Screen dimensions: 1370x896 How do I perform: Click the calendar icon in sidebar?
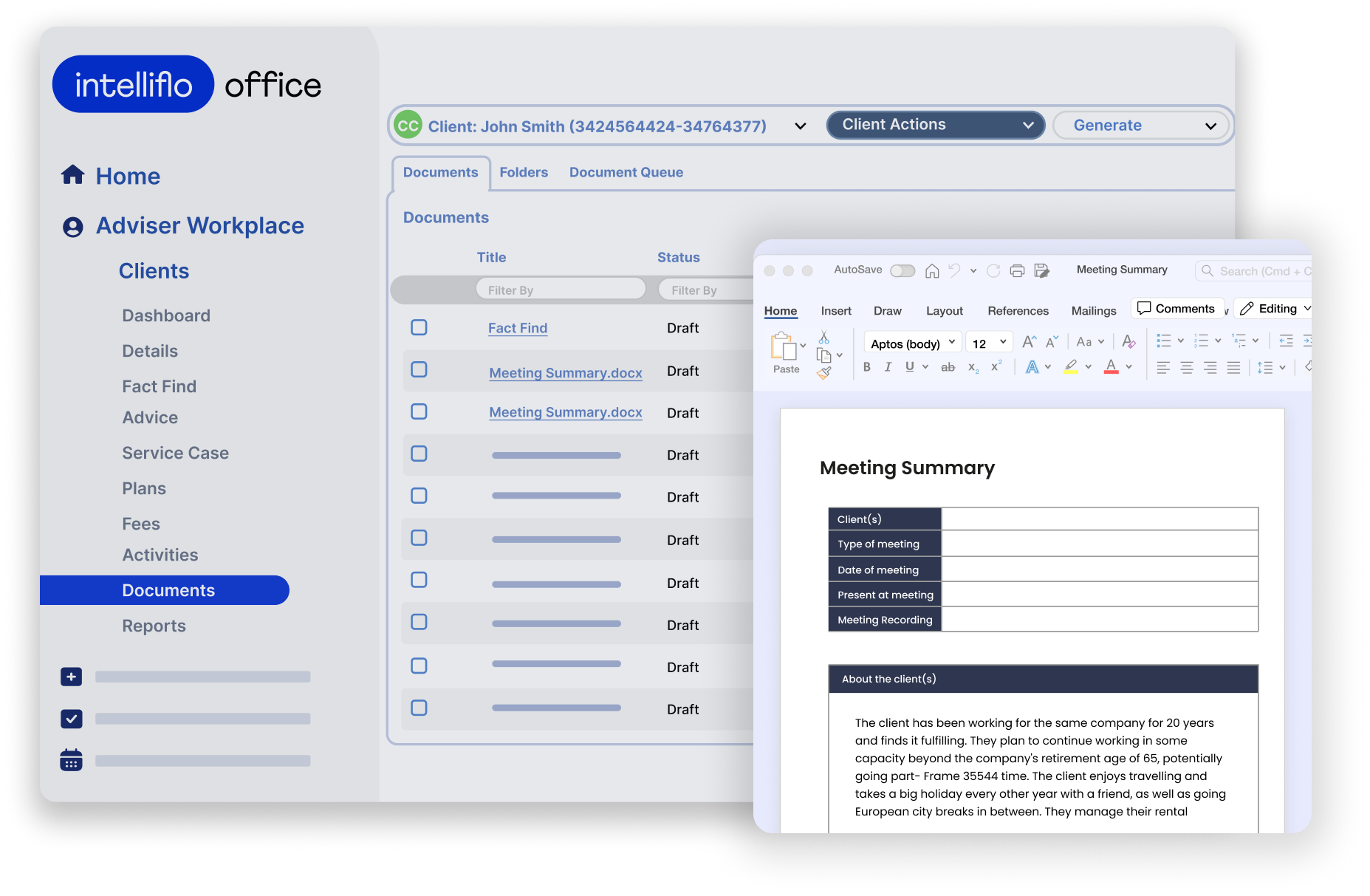click(71, 760)
